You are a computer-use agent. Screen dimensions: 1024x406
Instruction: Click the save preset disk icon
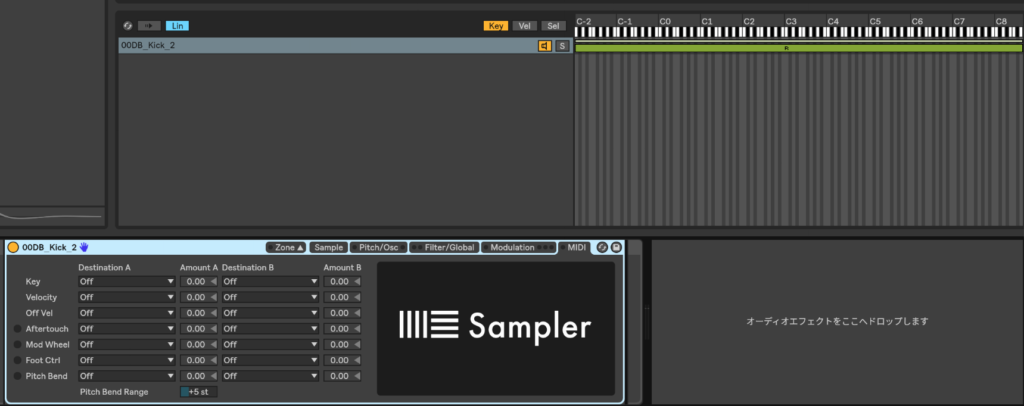click(x=616, y=247)
